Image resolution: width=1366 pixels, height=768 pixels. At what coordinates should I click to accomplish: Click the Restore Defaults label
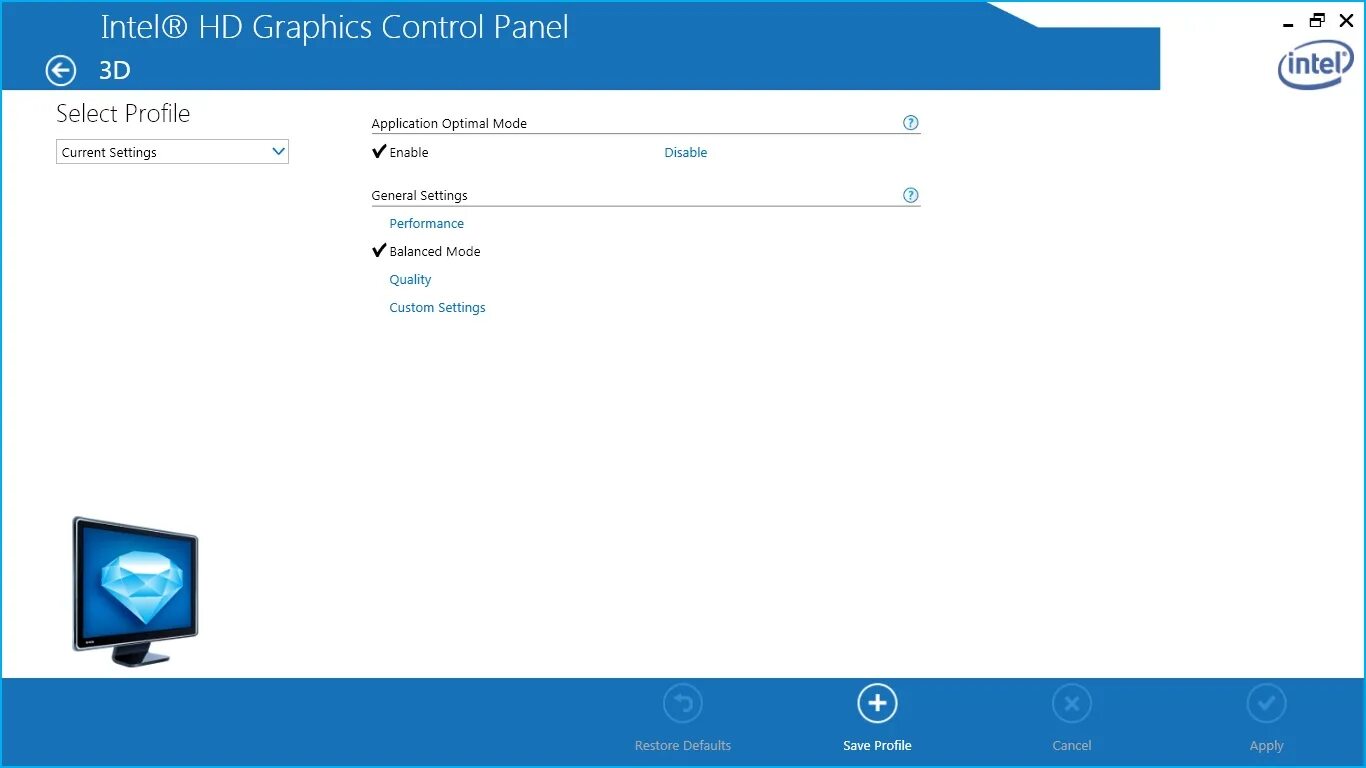click(x=683, y=746)
